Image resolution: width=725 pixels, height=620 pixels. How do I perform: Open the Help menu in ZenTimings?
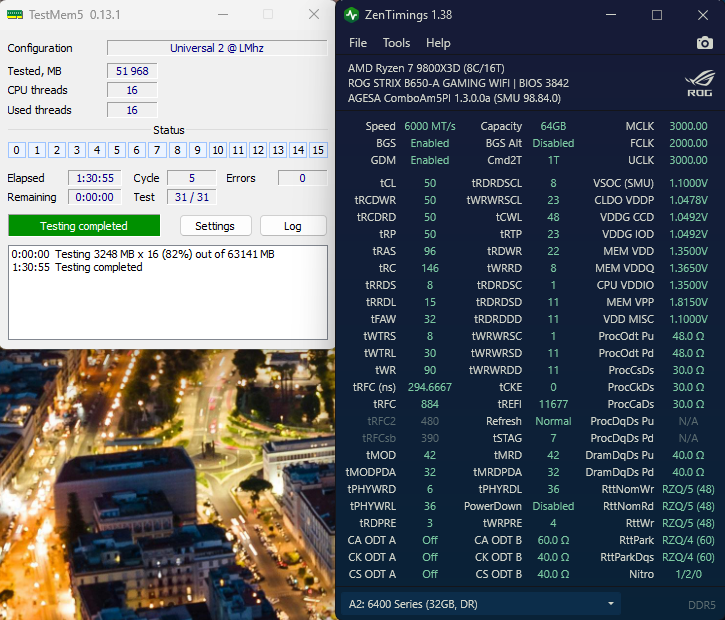coord(438,43)
